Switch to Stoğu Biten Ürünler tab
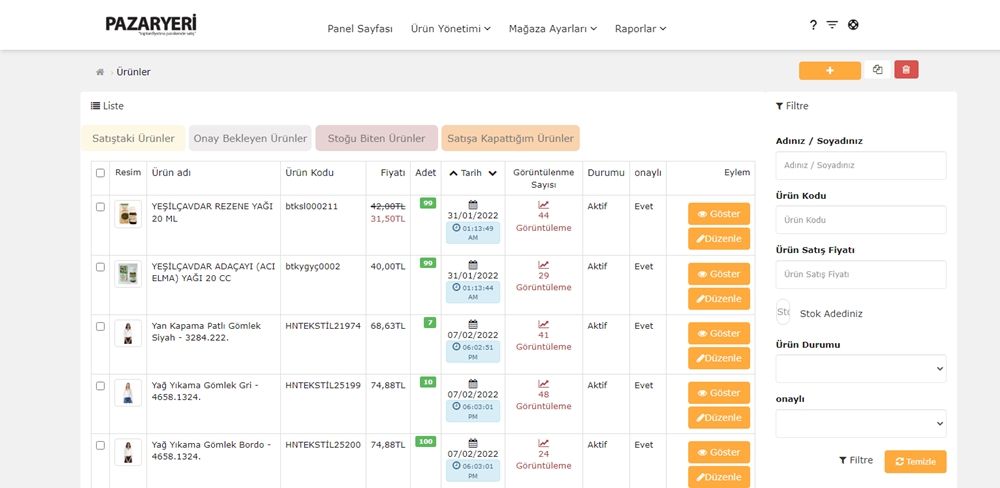Image resolution: width=1000 pixels, height=488 pixels. [376, 138]
